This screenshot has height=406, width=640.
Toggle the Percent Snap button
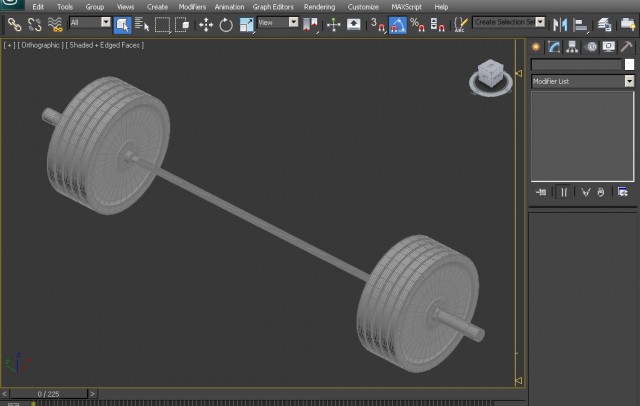(x=418, y=25)
